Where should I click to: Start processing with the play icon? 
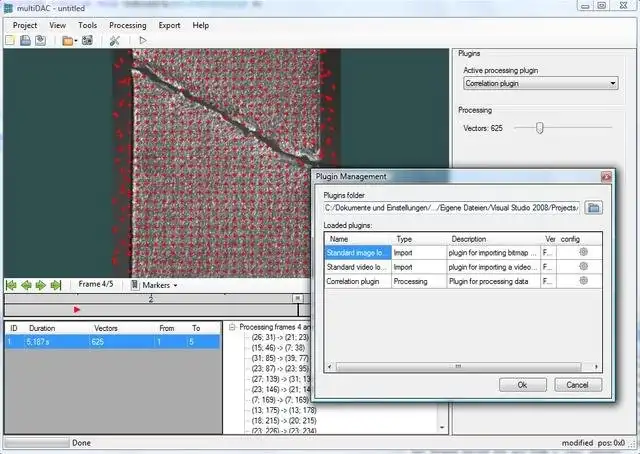click(143, 40)
